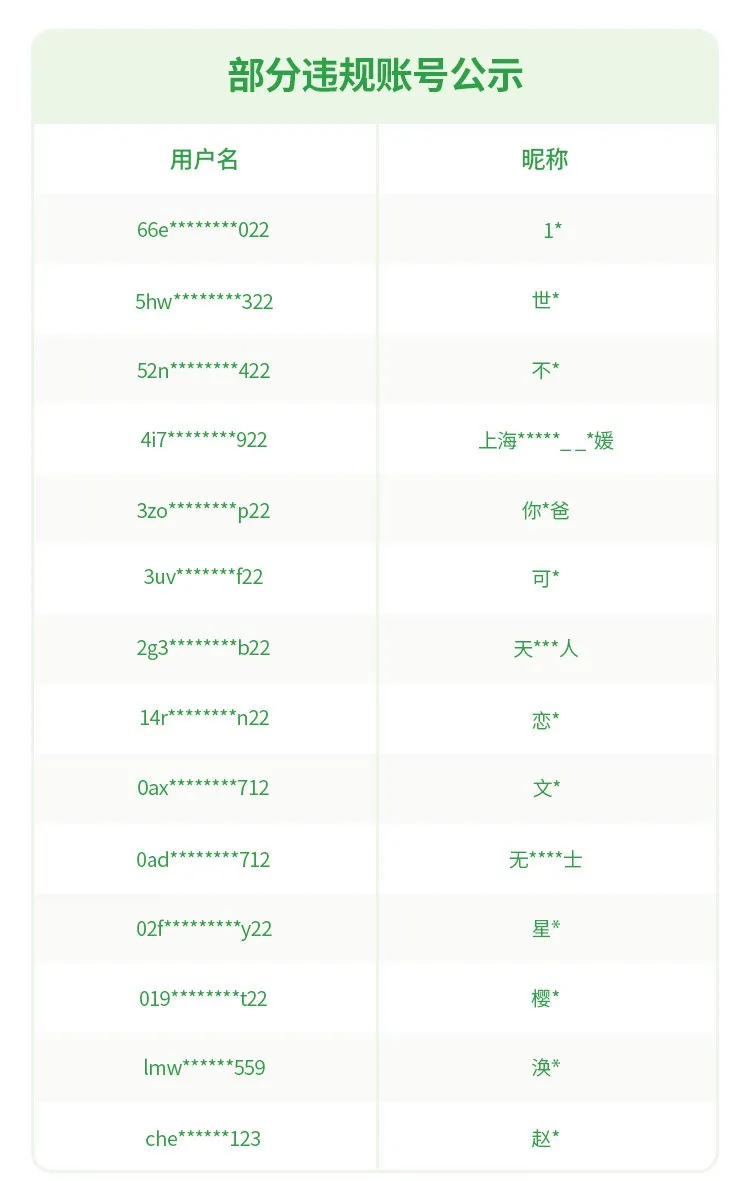This screenshot has width=750, height=1181.
Task: Select username 14r********n22
Action: [x=204, y=718]
